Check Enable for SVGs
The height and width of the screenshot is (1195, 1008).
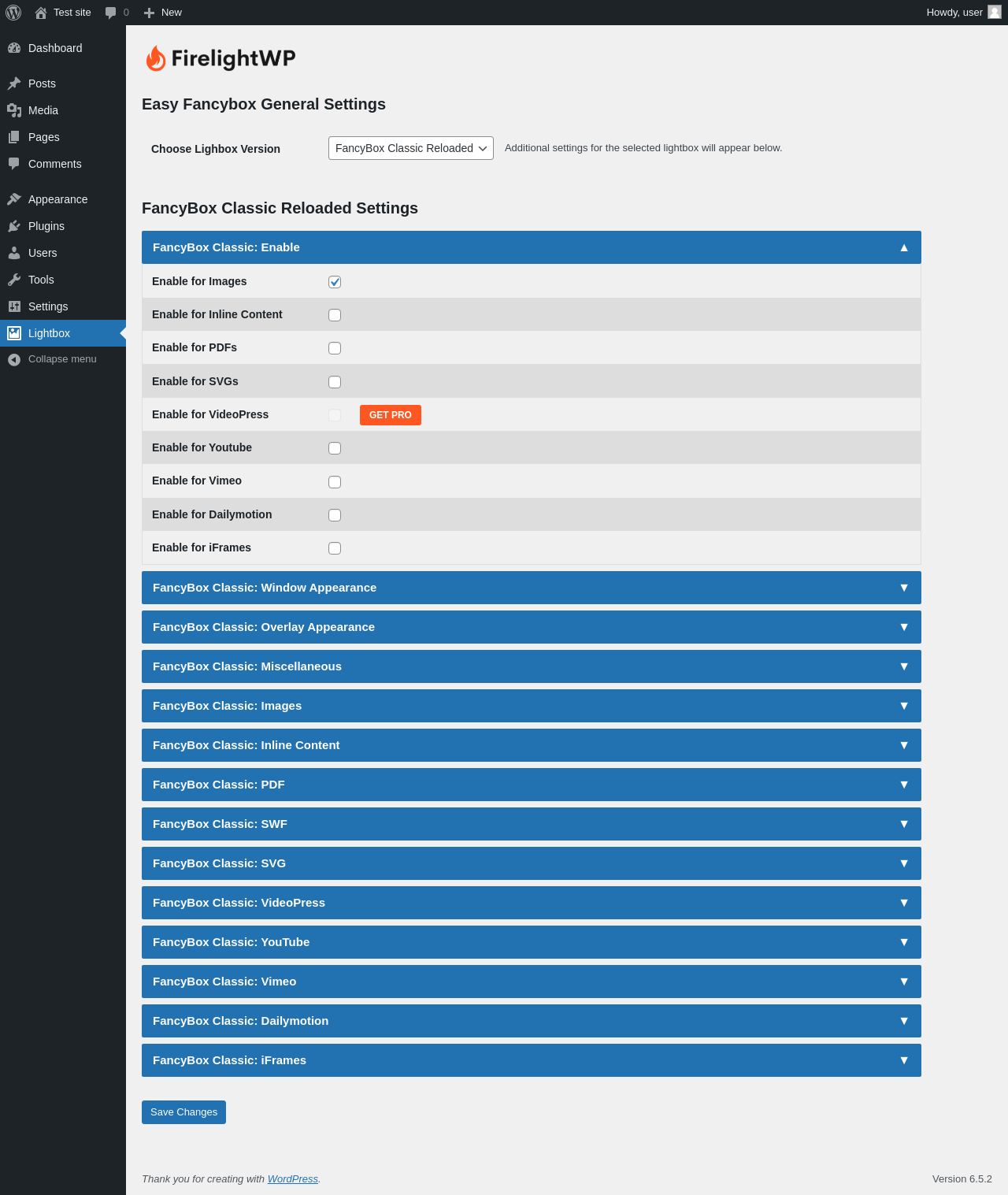(335, 382)
